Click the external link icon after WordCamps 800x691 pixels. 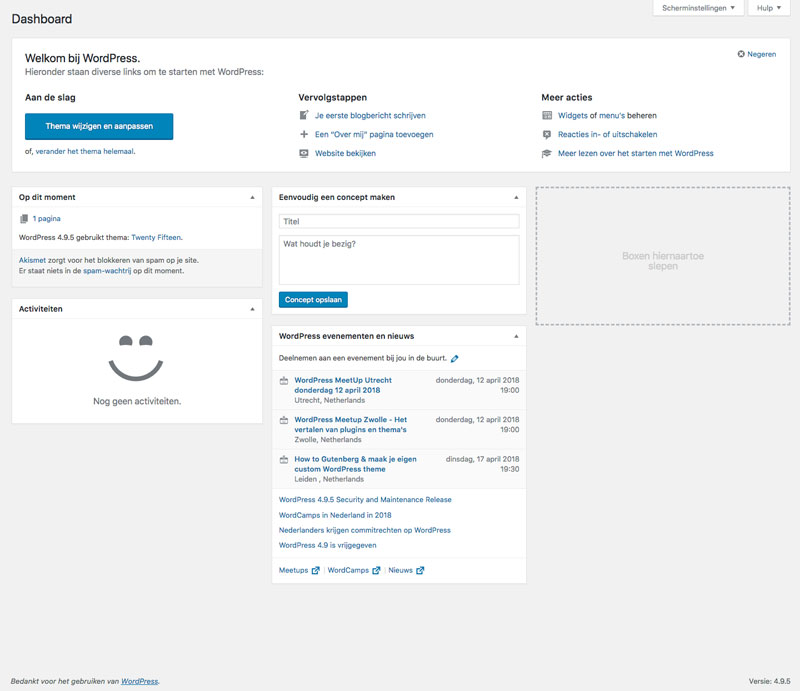[x=376, y=571]
